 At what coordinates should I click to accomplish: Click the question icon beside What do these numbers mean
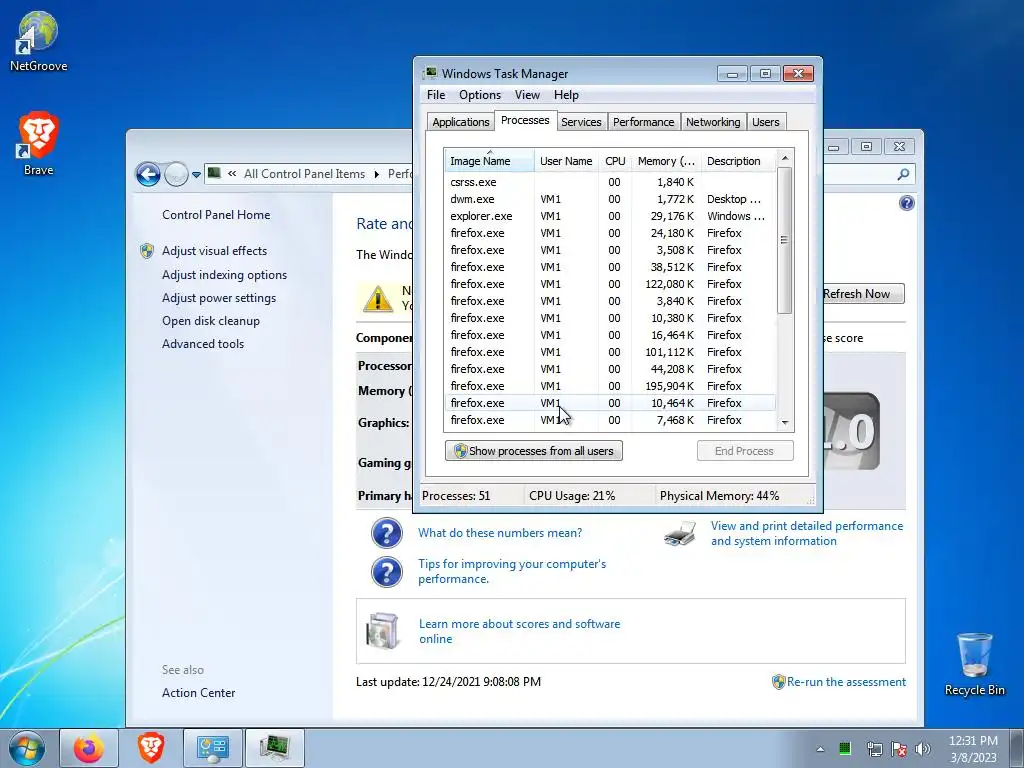point(387,533)
